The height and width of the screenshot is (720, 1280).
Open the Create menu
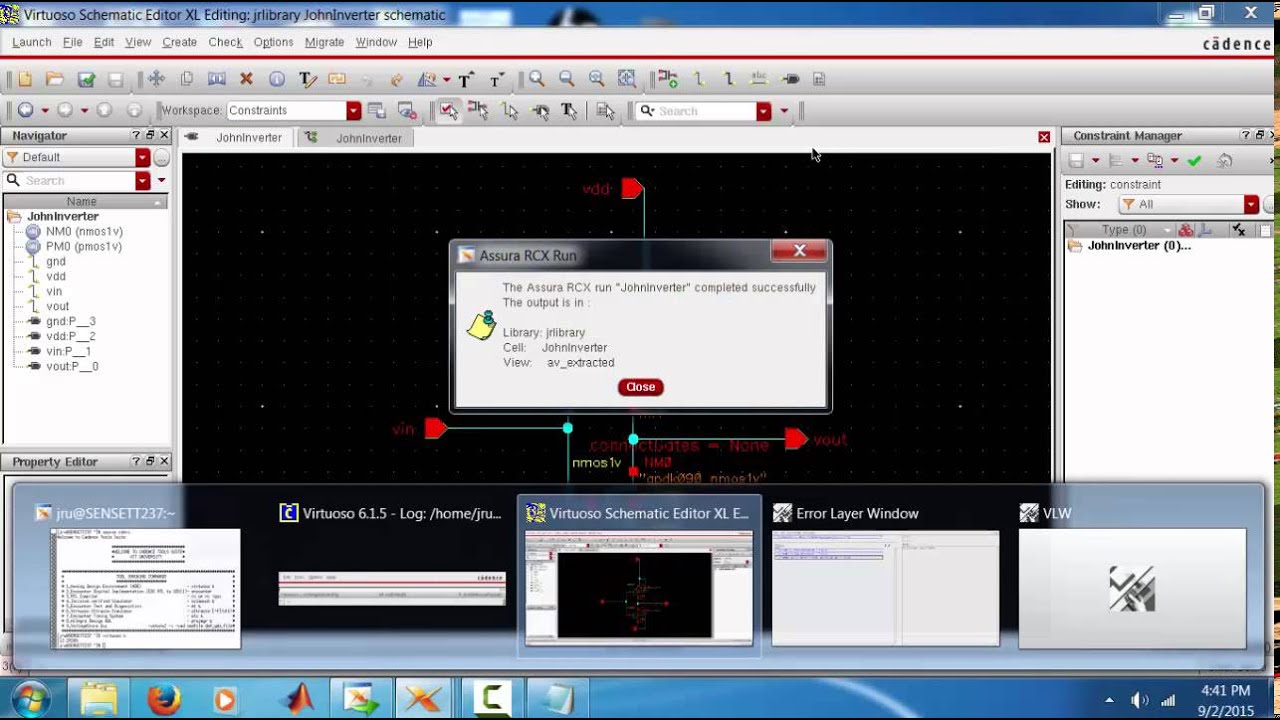pyautogui.click(x=179, y=42)
